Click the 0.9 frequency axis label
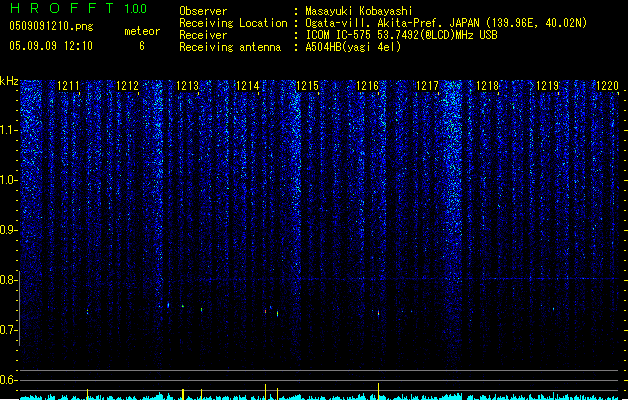The image size is (629, 400). pyautogui.click(x=8, y=230)
